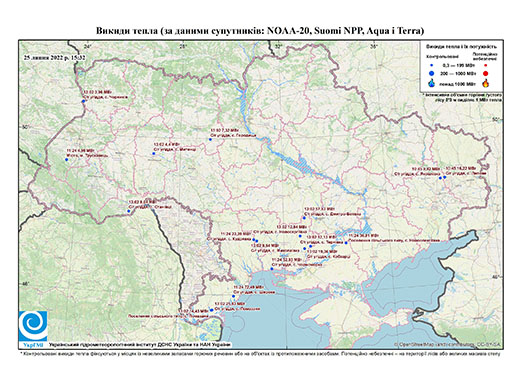Click the small blue dot legend symbol

(x=432, y=65)
